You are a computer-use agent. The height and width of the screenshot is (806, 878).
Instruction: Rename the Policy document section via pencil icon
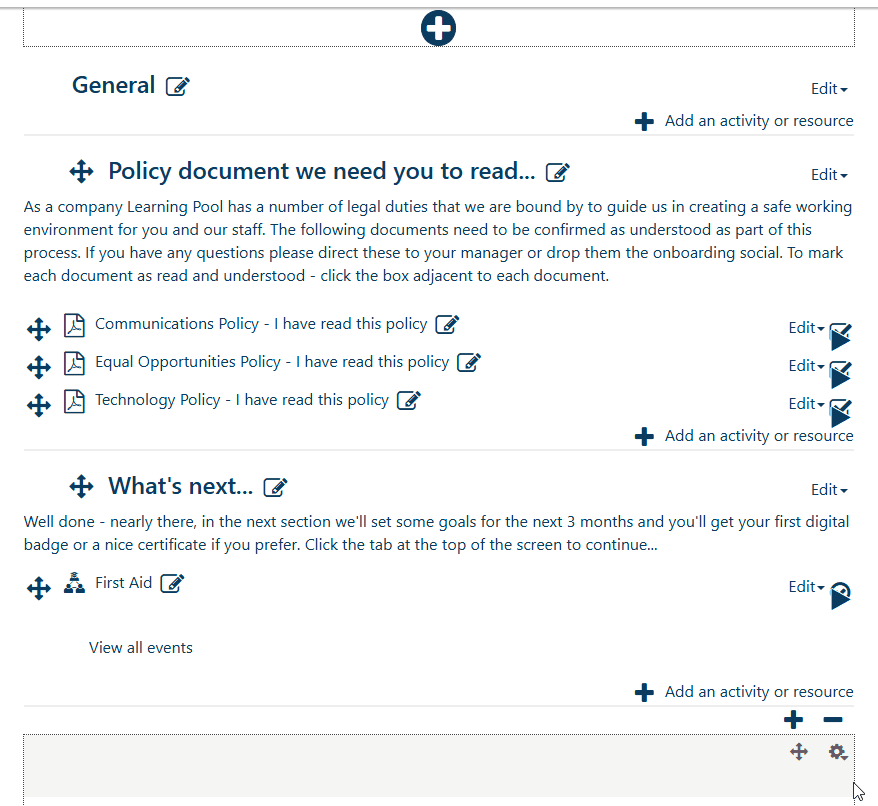[x=556, y=172]
